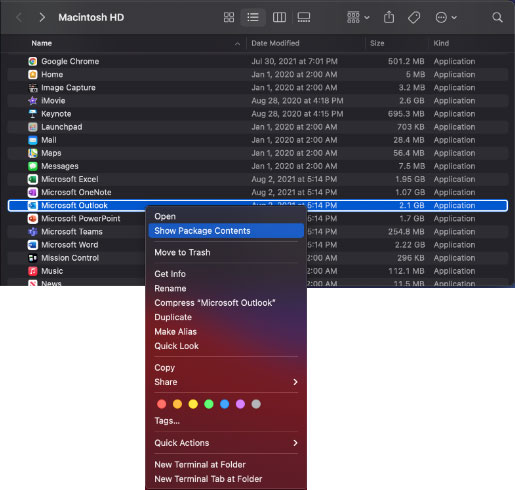Sort by the Name column header
This screenshot has height=490, width=515.
coord(42,43)
